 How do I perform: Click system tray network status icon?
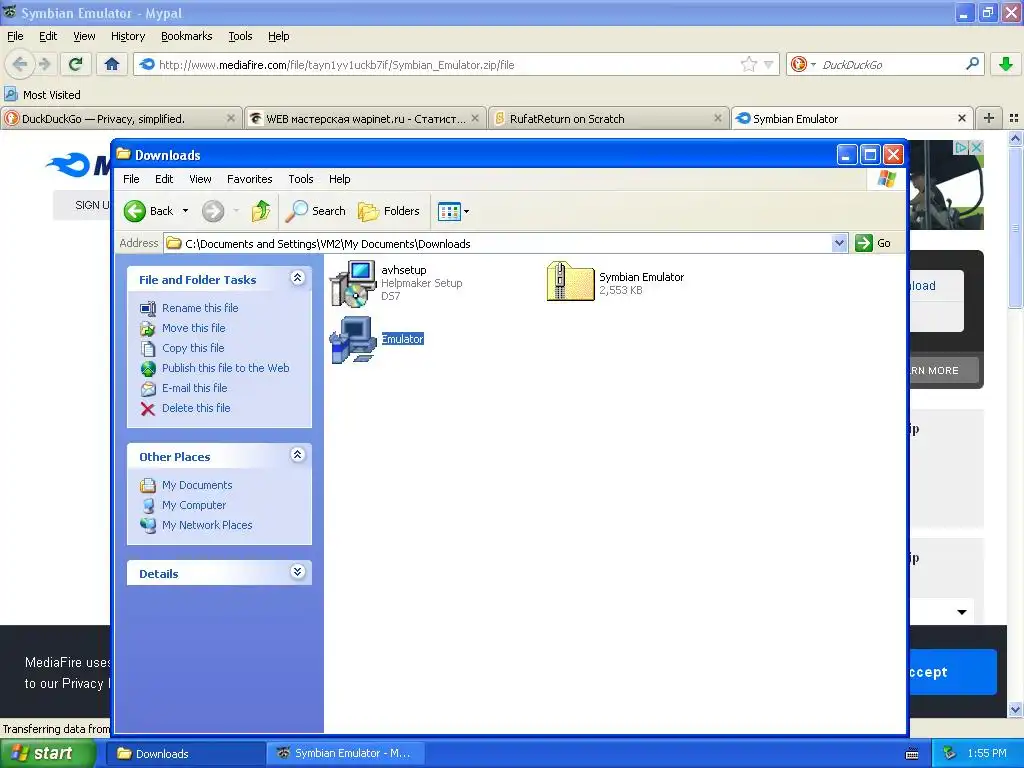(950, 754)
